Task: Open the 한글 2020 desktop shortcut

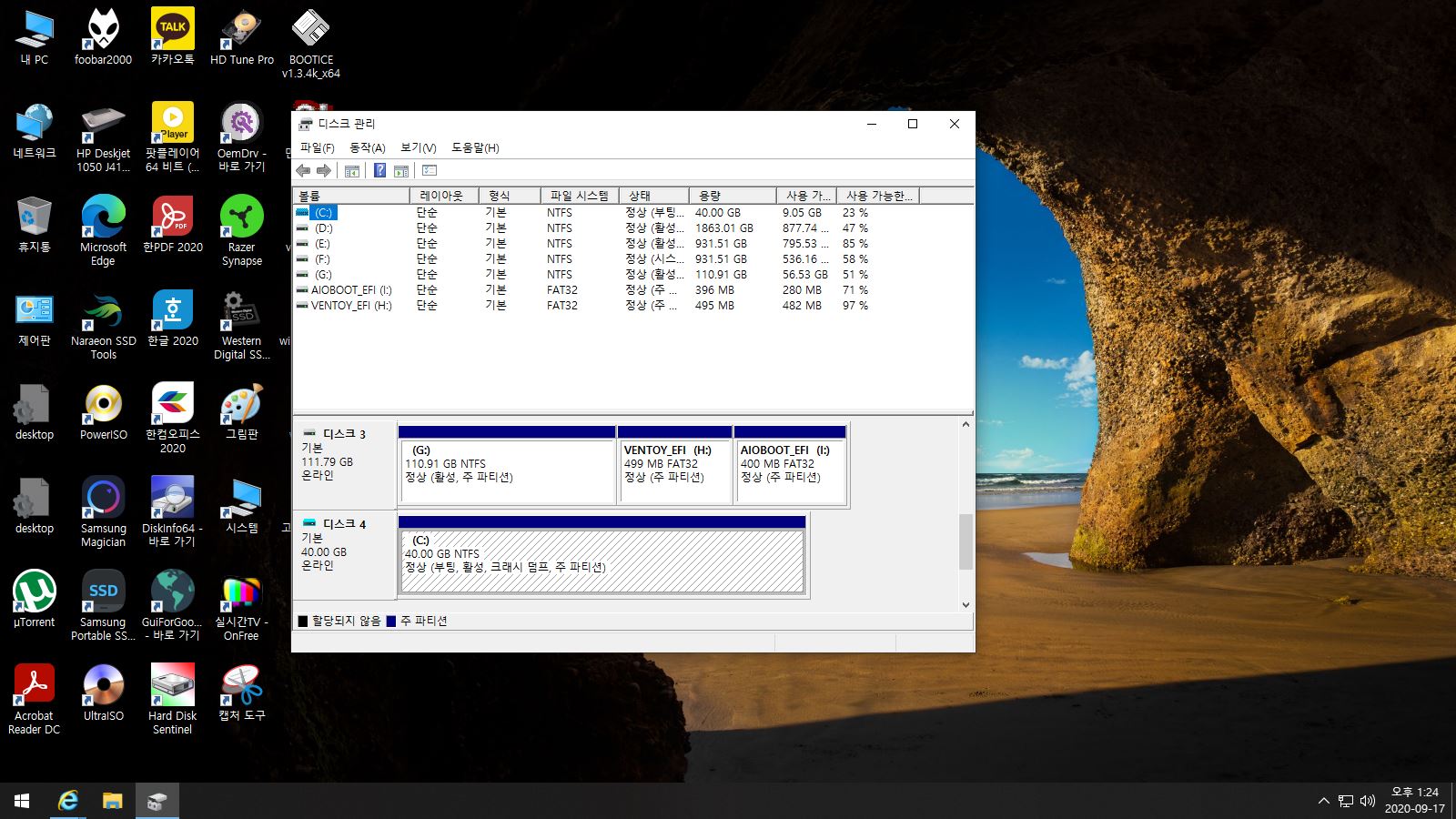Action: [x=173, y=318]
